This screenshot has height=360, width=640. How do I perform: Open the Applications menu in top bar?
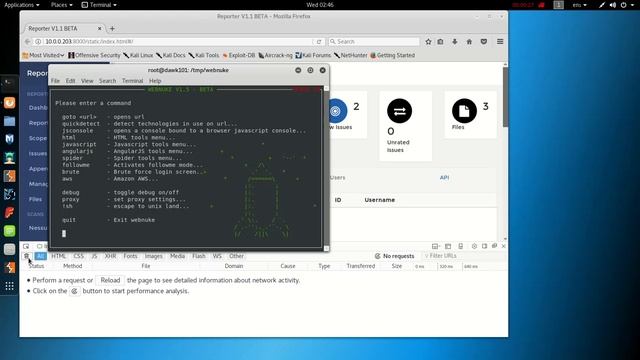point(22,5)
